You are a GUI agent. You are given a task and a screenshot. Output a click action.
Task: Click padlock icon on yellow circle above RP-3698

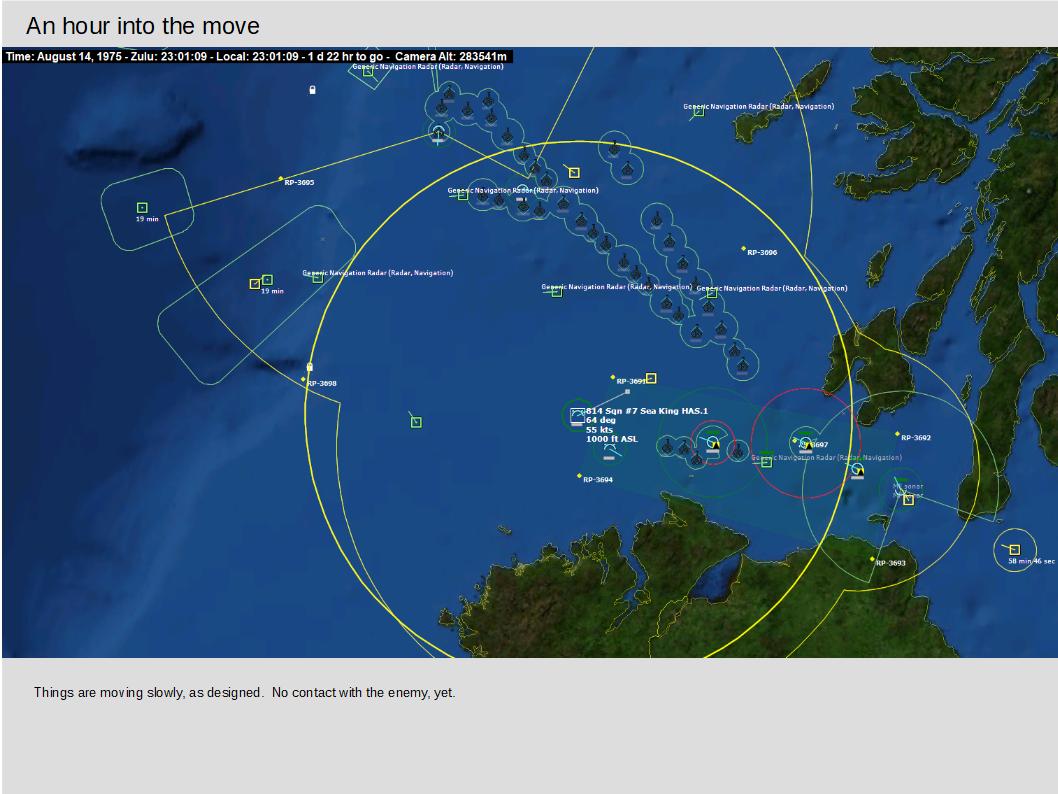point(310,367)
